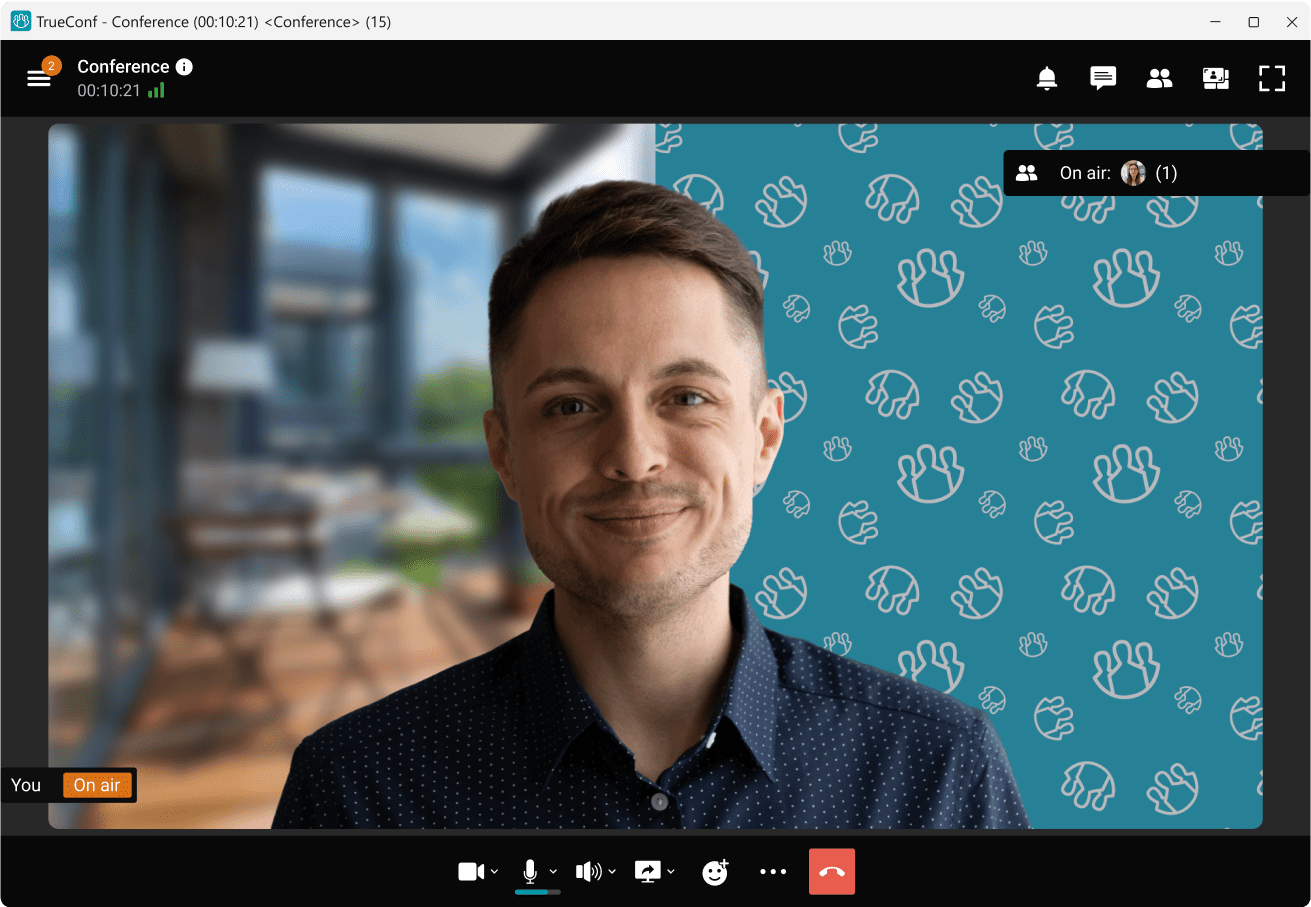Click the microphone level indicator bar

coord(537,892)
